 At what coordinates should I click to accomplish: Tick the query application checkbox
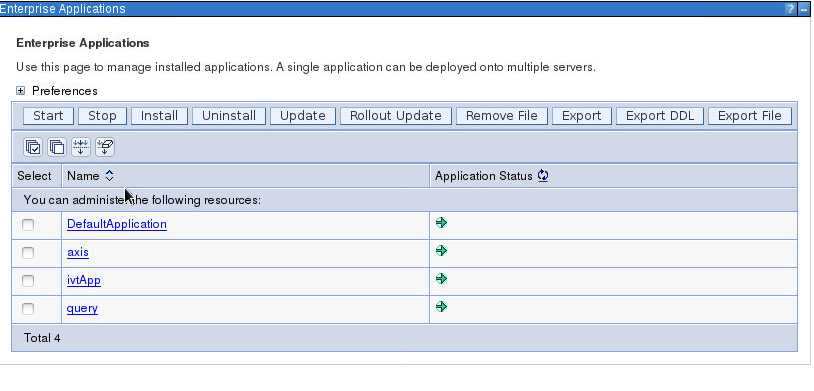click(x=28, y=309)
